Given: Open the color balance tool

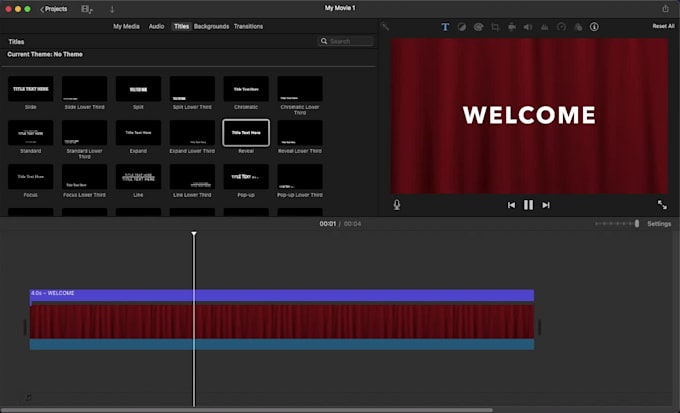Looking at the screenshot, I should click(x=461, y=27).
